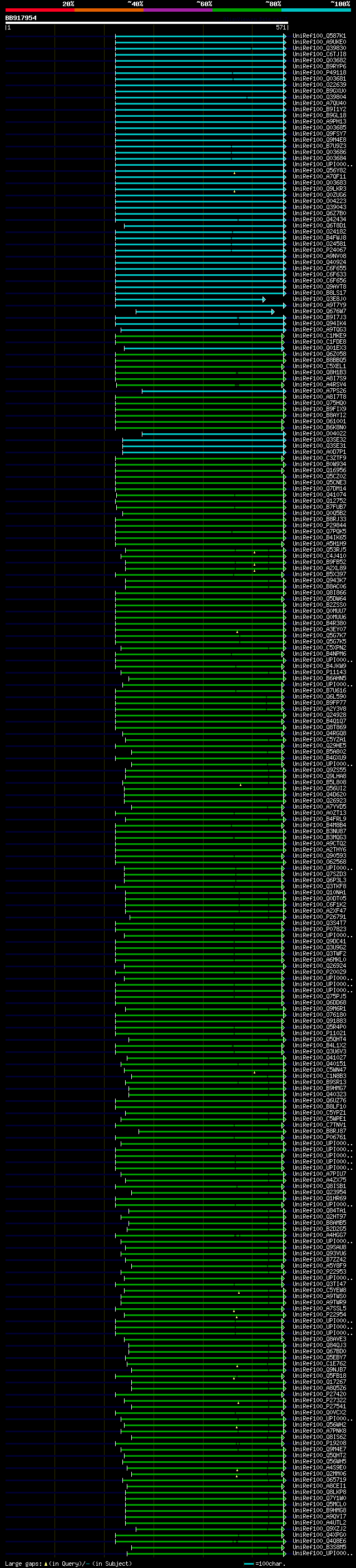Open hit UniRef100_A9UKE0
356x1568 pixels.
(319, 43)
